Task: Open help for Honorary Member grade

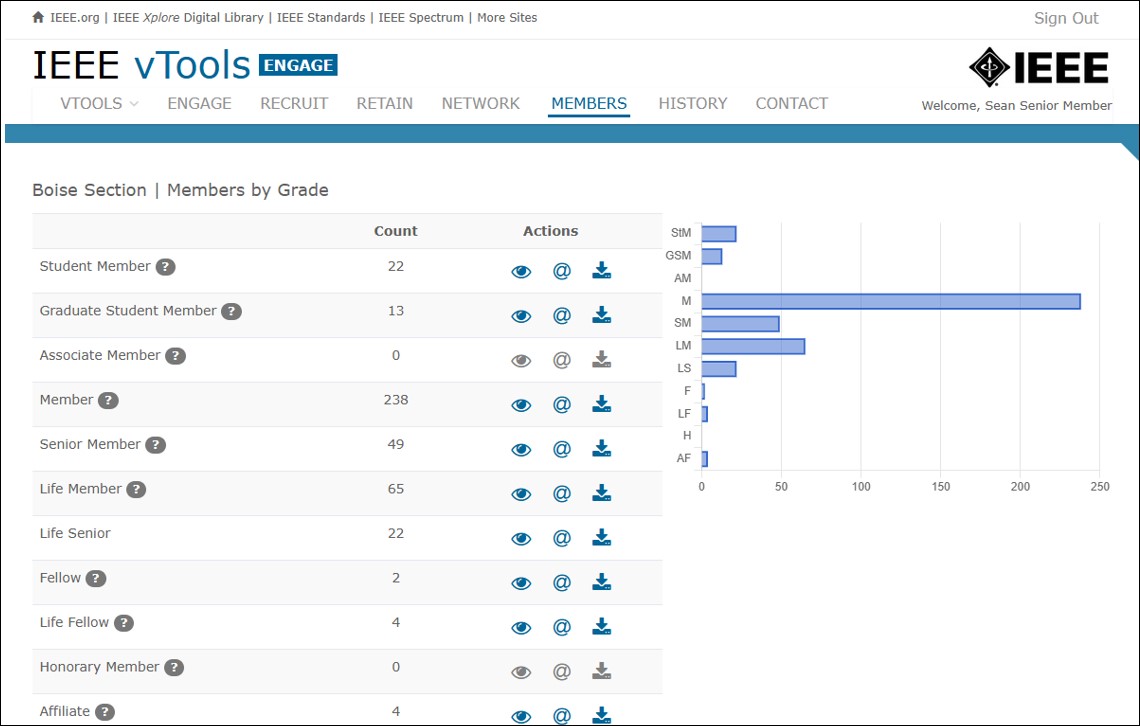Action: pyautogui.click(x=174, y=667)
